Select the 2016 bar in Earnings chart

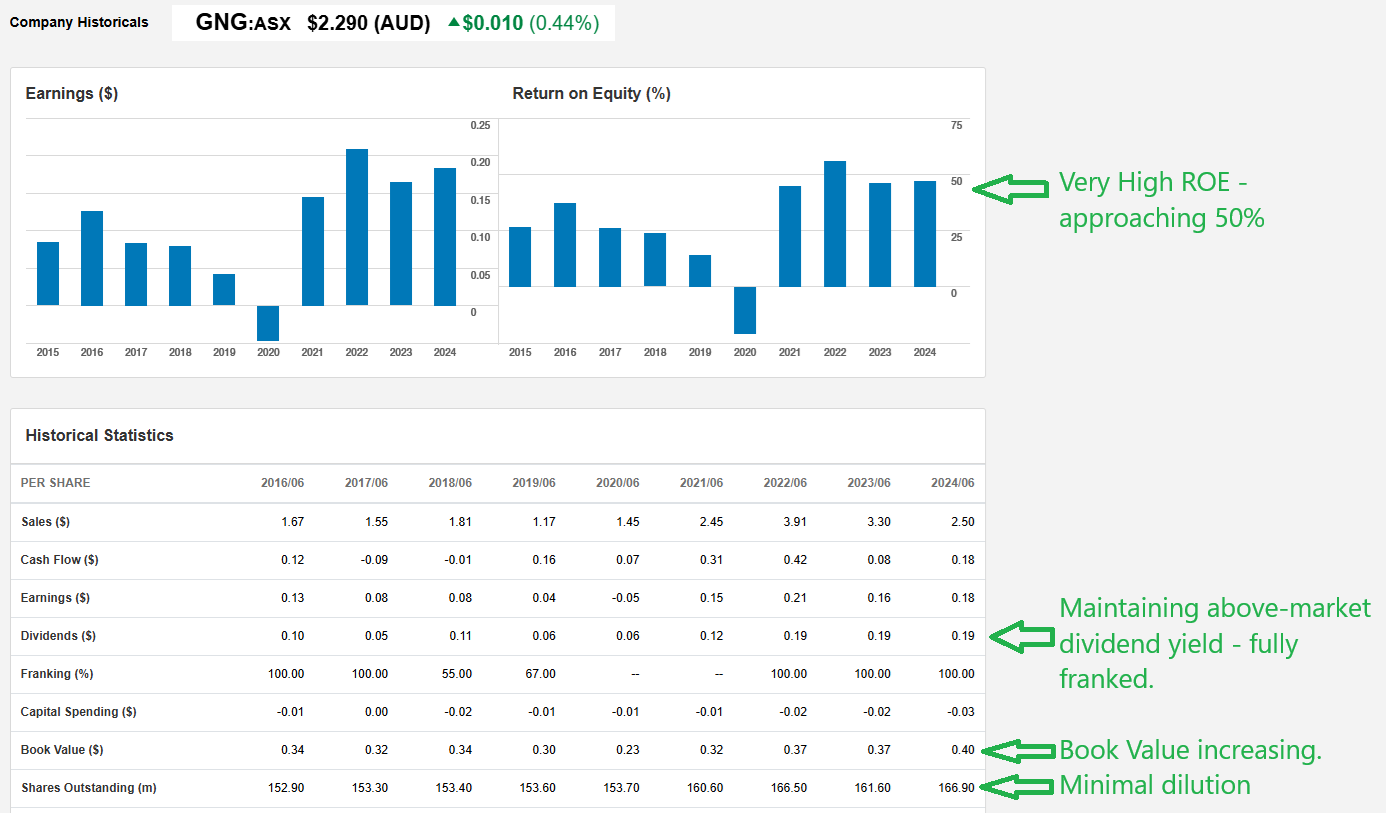click(x=92, y=258)
